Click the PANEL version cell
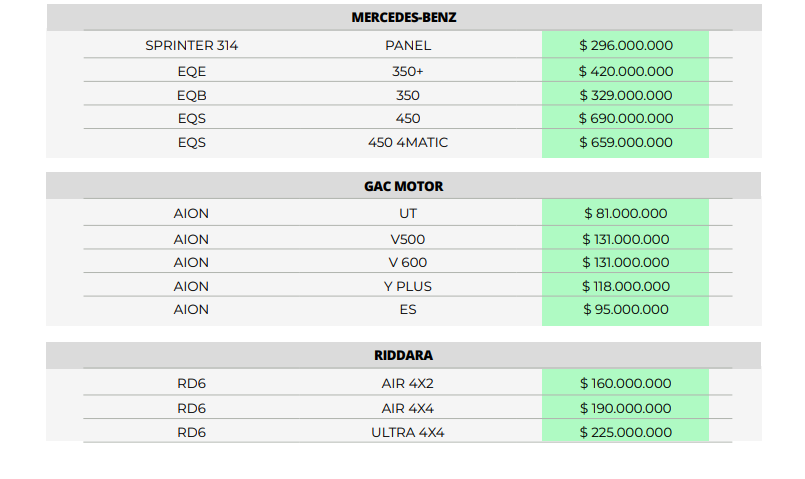The image size is (805, 479). (x=408, y=45)
